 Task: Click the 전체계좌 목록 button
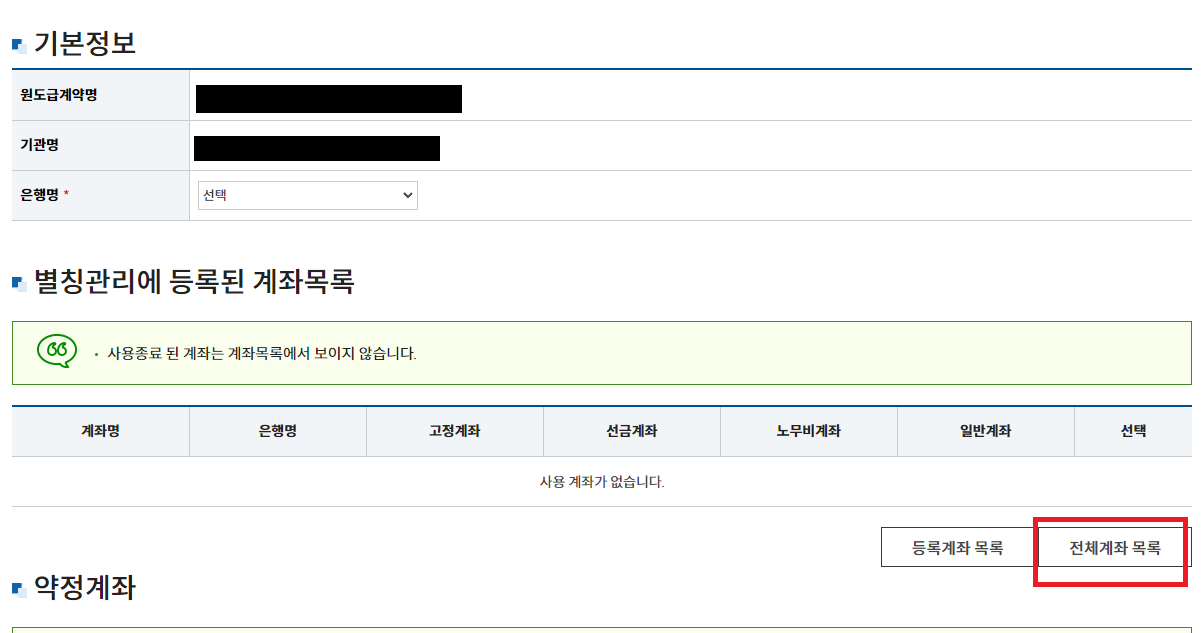click(x=1115, y=547)
